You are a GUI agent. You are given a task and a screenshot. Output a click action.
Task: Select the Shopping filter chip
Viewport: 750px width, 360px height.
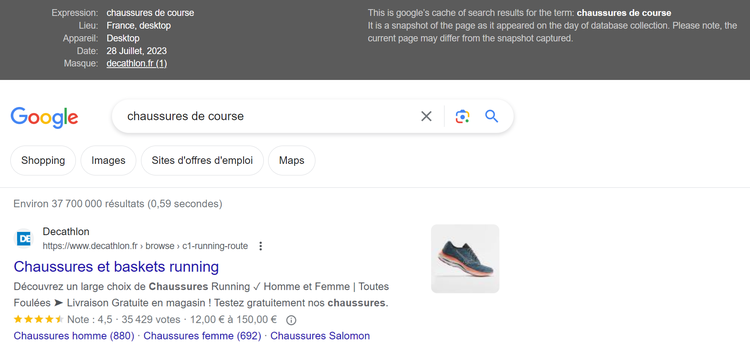[x=43, y=161]
